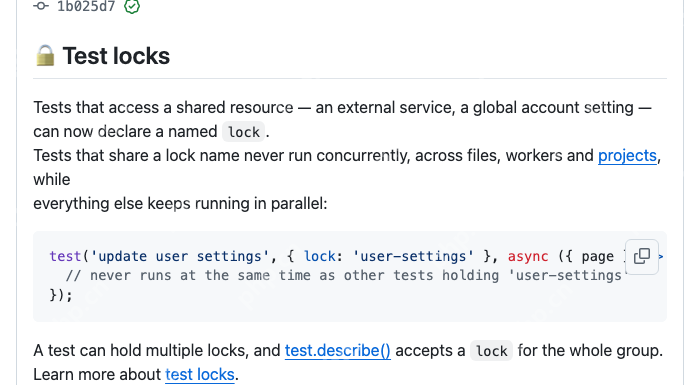Click 'everything else keeps running in parallel:' text

pos(180,204)
